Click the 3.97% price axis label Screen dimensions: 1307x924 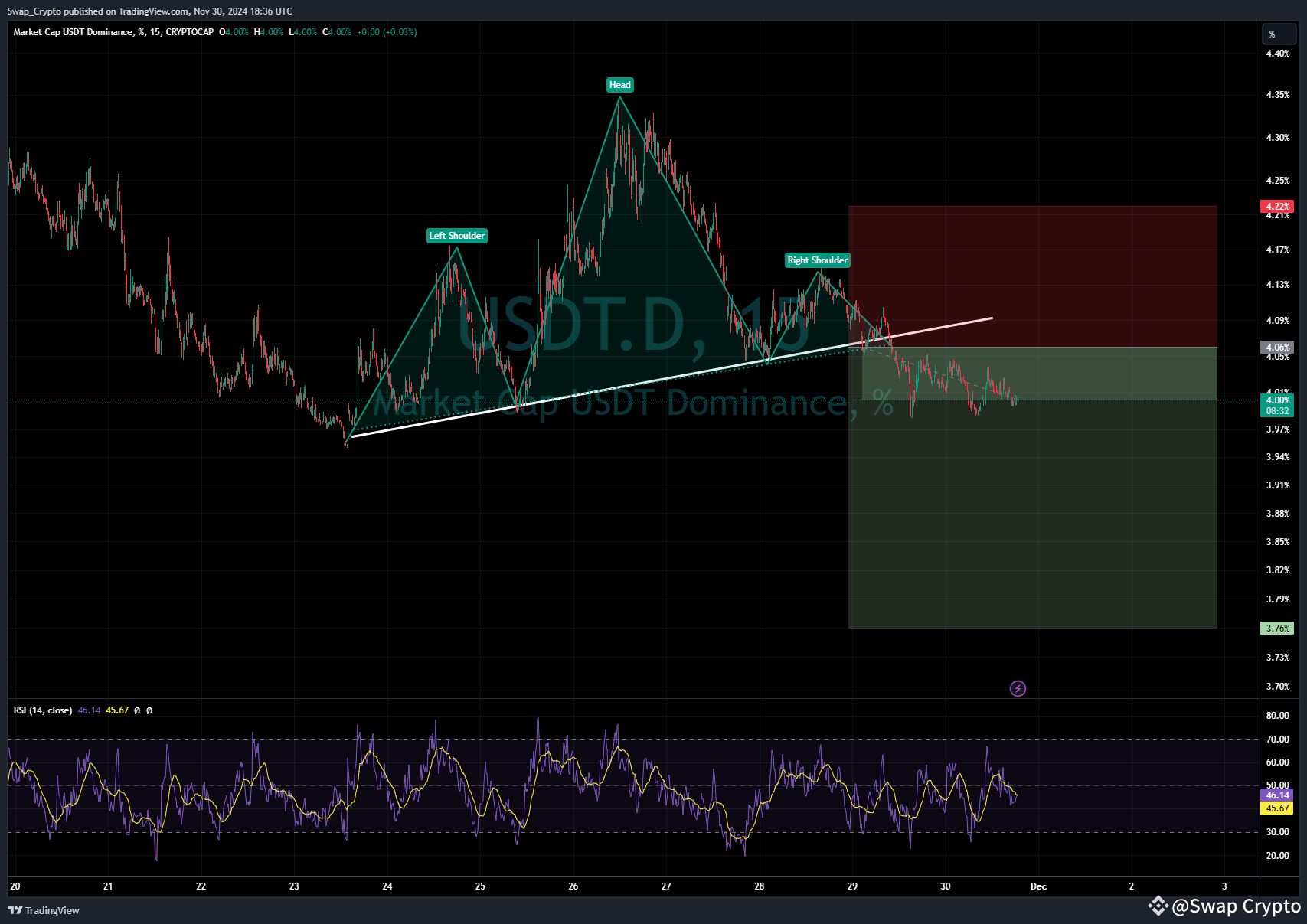[x=1278, y=429]
